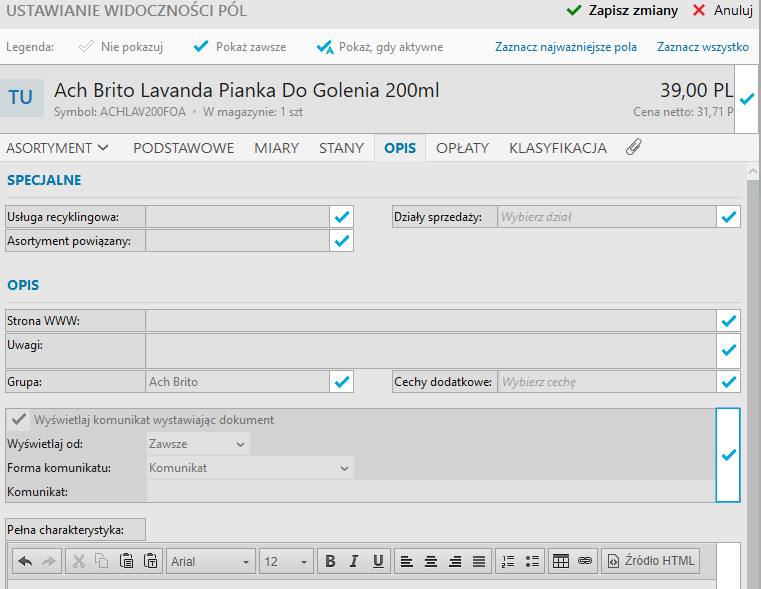The image size is (761, 589).
Task: Click Zapisz zmiany to save changes
Action: tap(622, 11)
